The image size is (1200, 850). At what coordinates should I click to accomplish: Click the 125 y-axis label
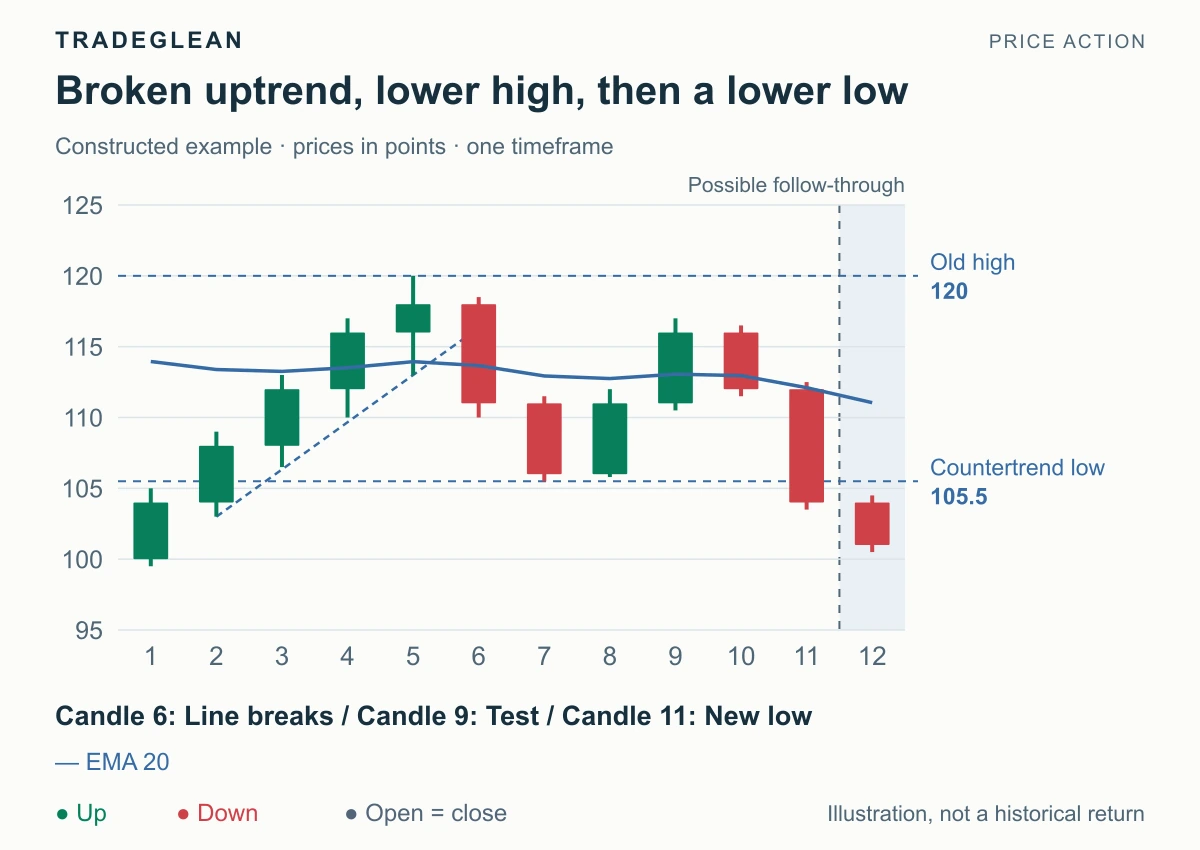[84, 206]
